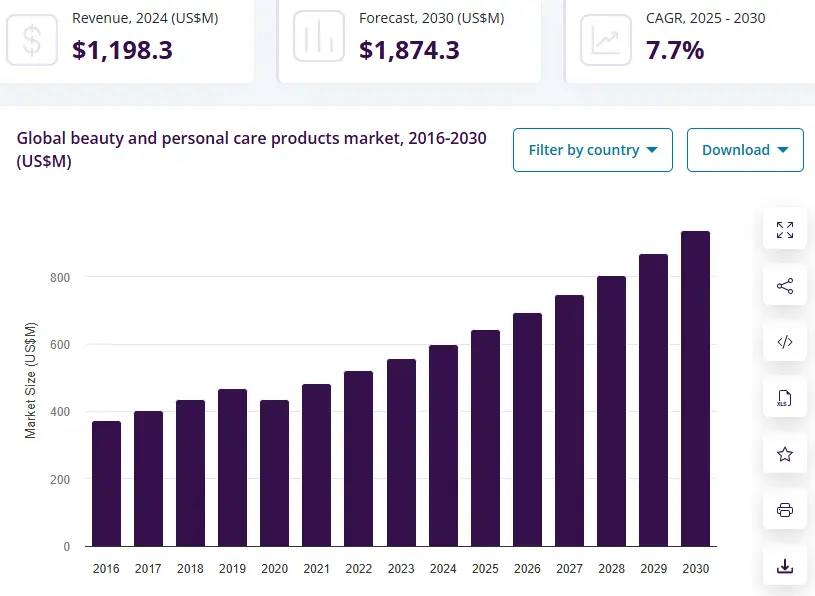The width and height of the screenshot is (815, 596).
Task: Expand the chart to fullscreen view
Action: click(x=784, y=229)
